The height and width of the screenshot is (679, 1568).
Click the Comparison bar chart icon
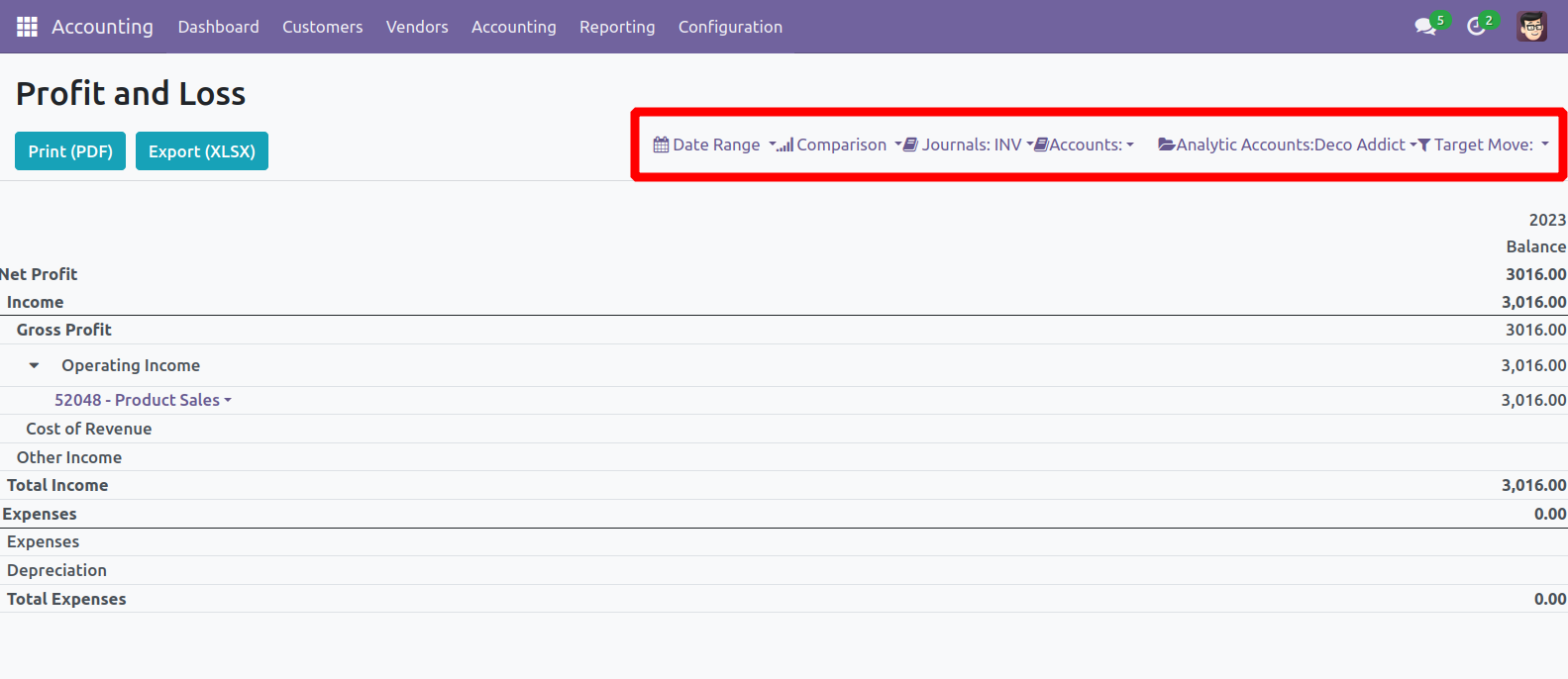click(x=785, y=145)
